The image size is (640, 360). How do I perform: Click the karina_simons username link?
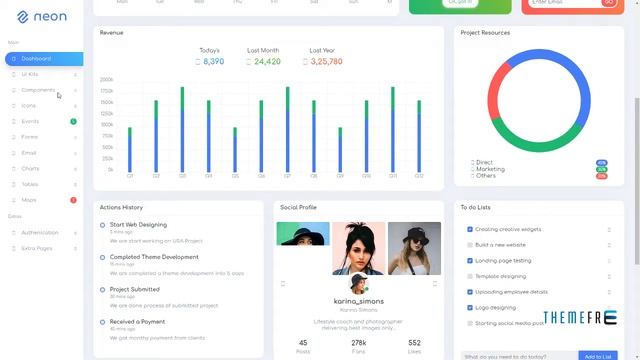[359, 301]
